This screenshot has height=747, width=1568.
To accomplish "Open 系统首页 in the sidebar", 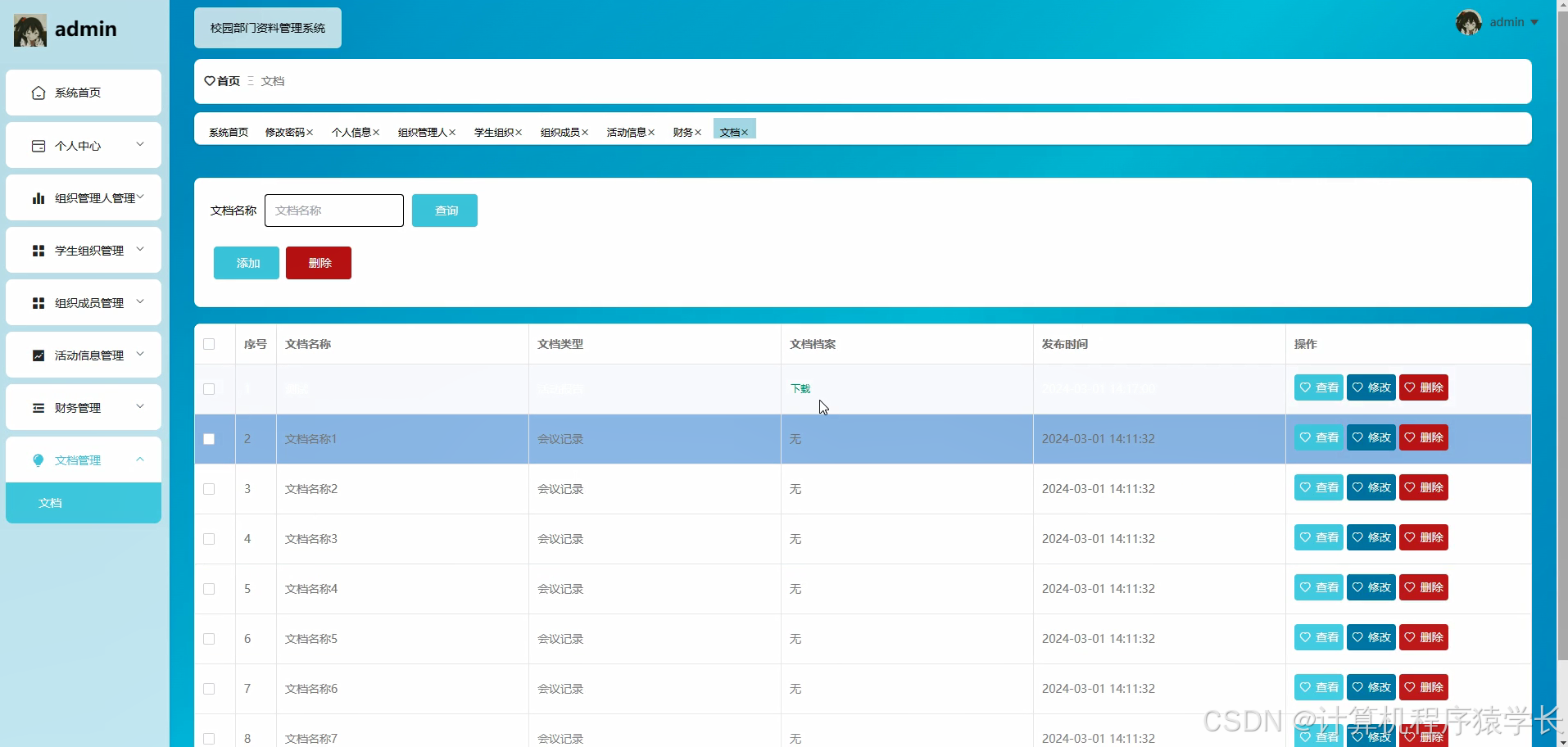I will (x=84, y=93).
